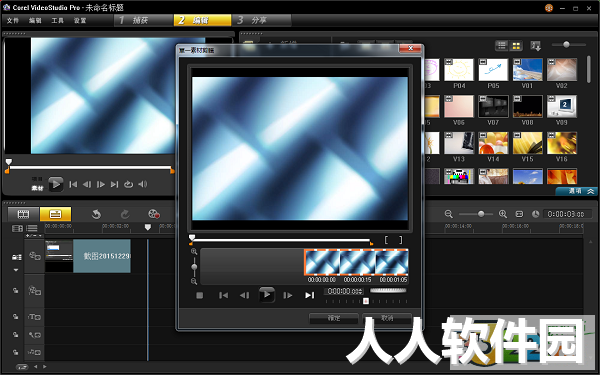Screen dimensions: 600x375
Task: Select clip 截图20151229 on timeline
Action: tap(88, 256)
